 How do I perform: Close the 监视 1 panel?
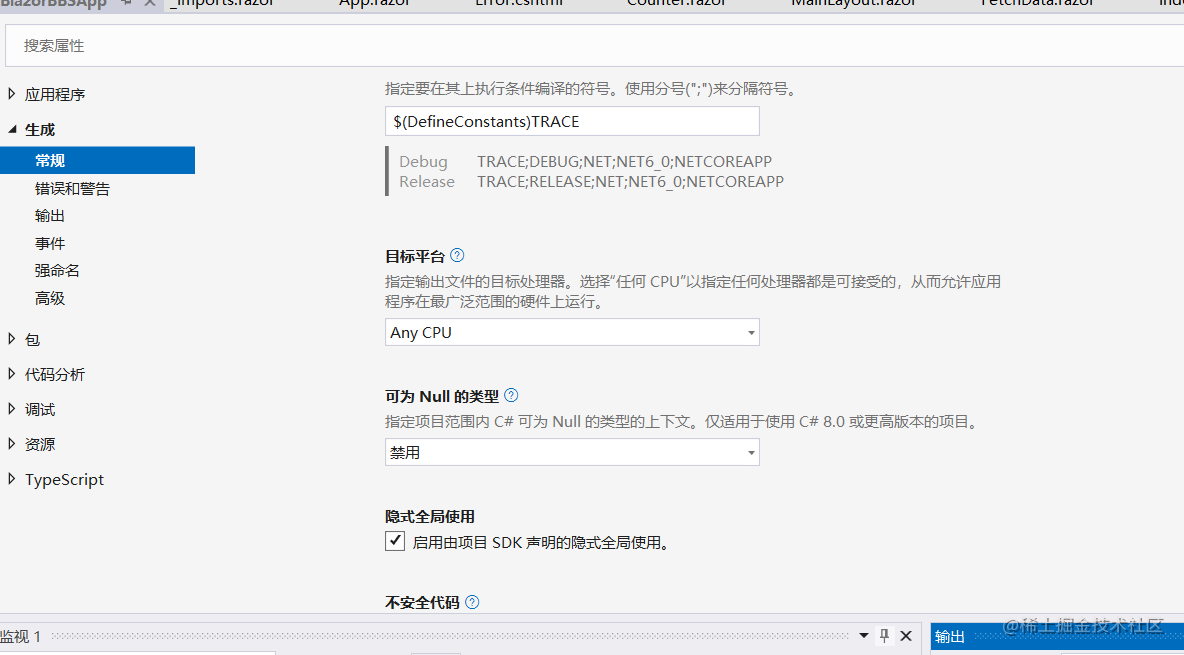coord(906,636)
